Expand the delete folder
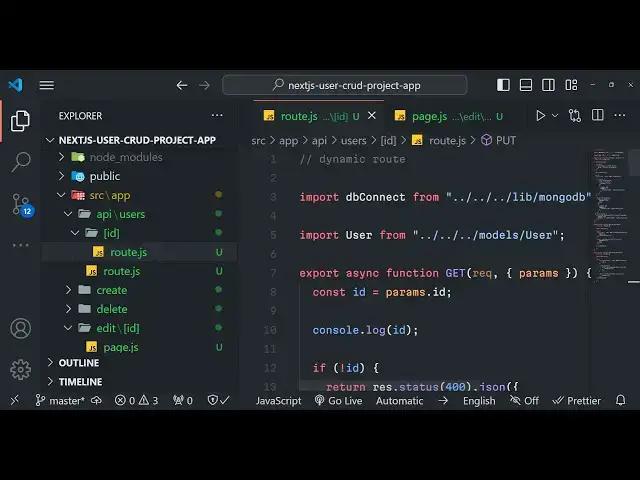This screenshot has width=640, height=480. [68, 309]
